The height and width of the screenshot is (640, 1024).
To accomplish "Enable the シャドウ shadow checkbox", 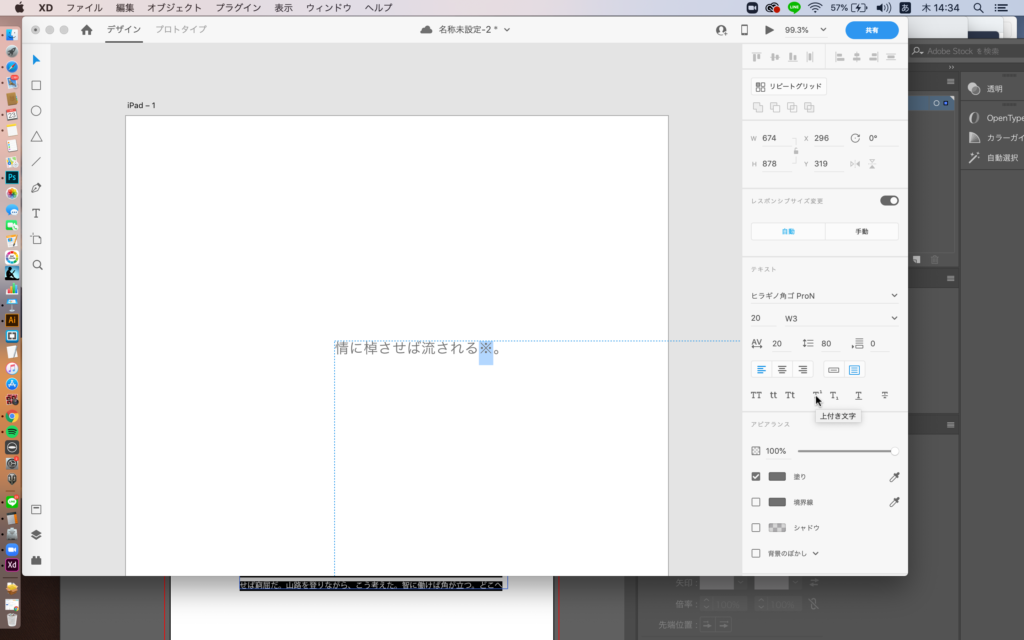I will [x=756, y=528].
